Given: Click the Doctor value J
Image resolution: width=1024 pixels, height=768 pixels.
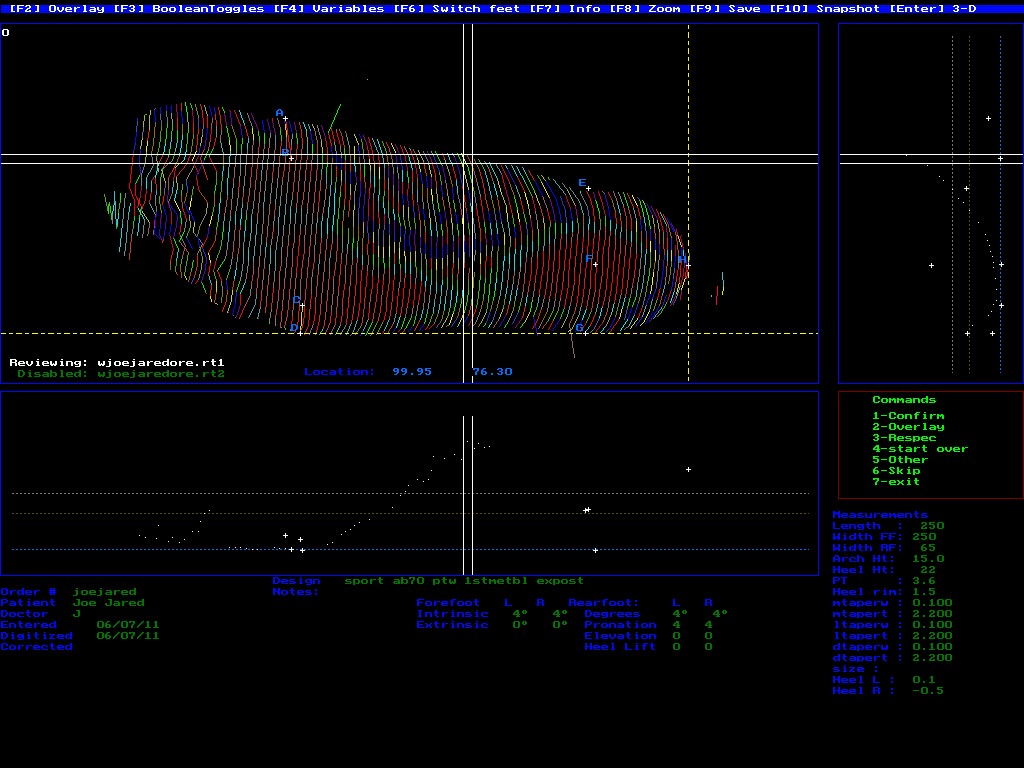Looking at the screenshot, I should tap(76, 614).
